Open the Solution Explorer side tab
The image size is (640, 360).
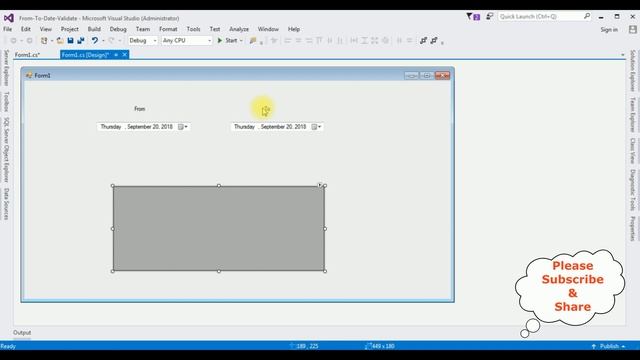(x=632, y=71)
